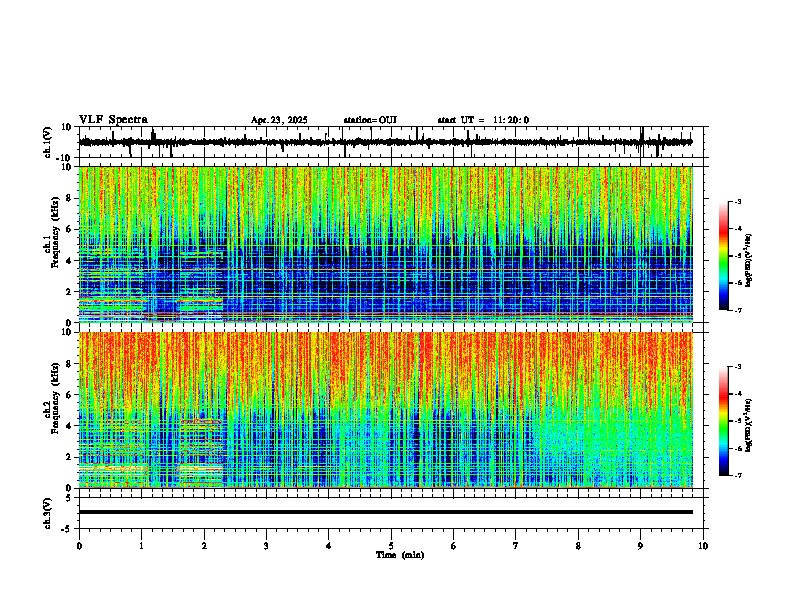Click the ch.2 spectrogram color scale bar
Viewport: 792px width, 612px height.
(x=724, y=421)
